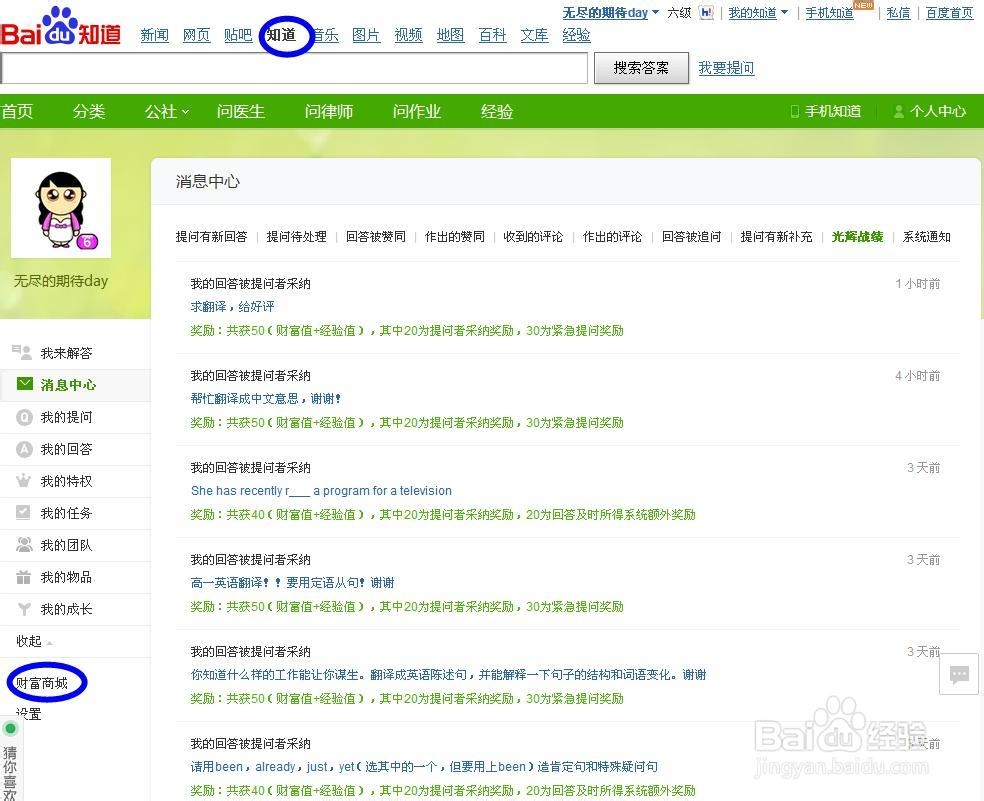Expand the 我的知道 dropdown menu

tap(758, 13)
